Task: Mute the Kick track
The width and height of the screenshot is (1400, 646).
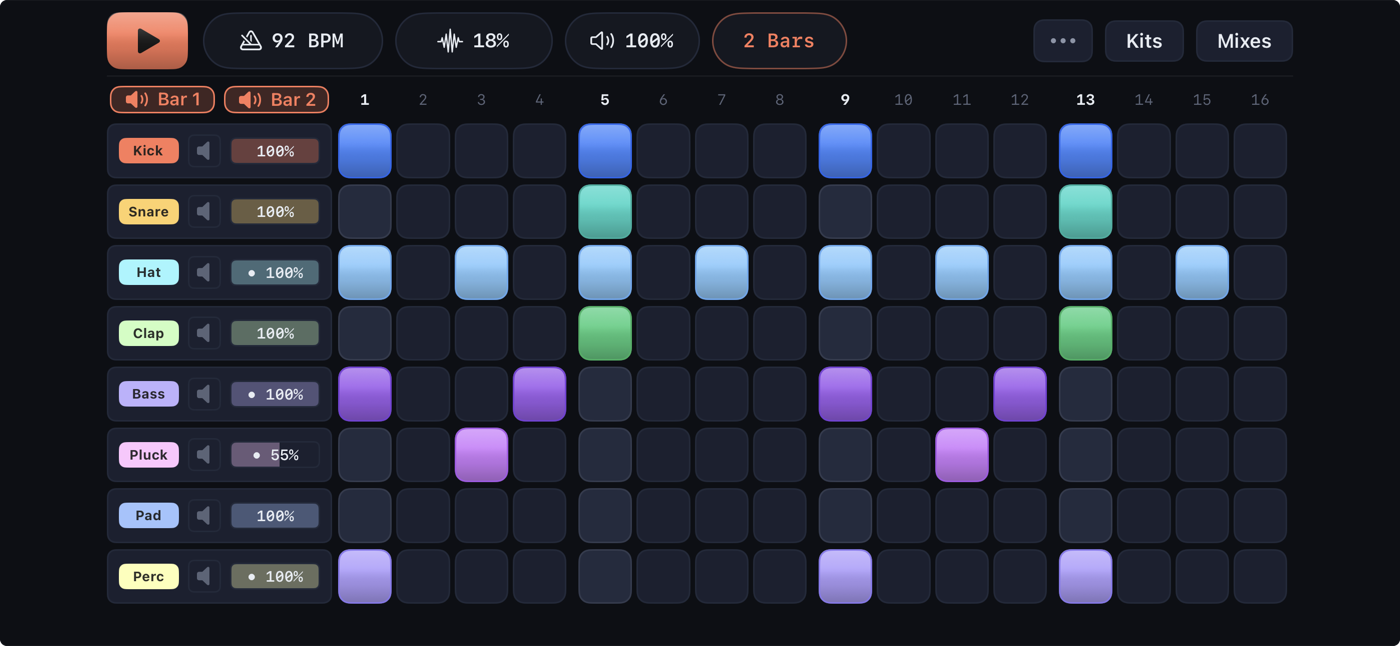Action: (204, 151)
